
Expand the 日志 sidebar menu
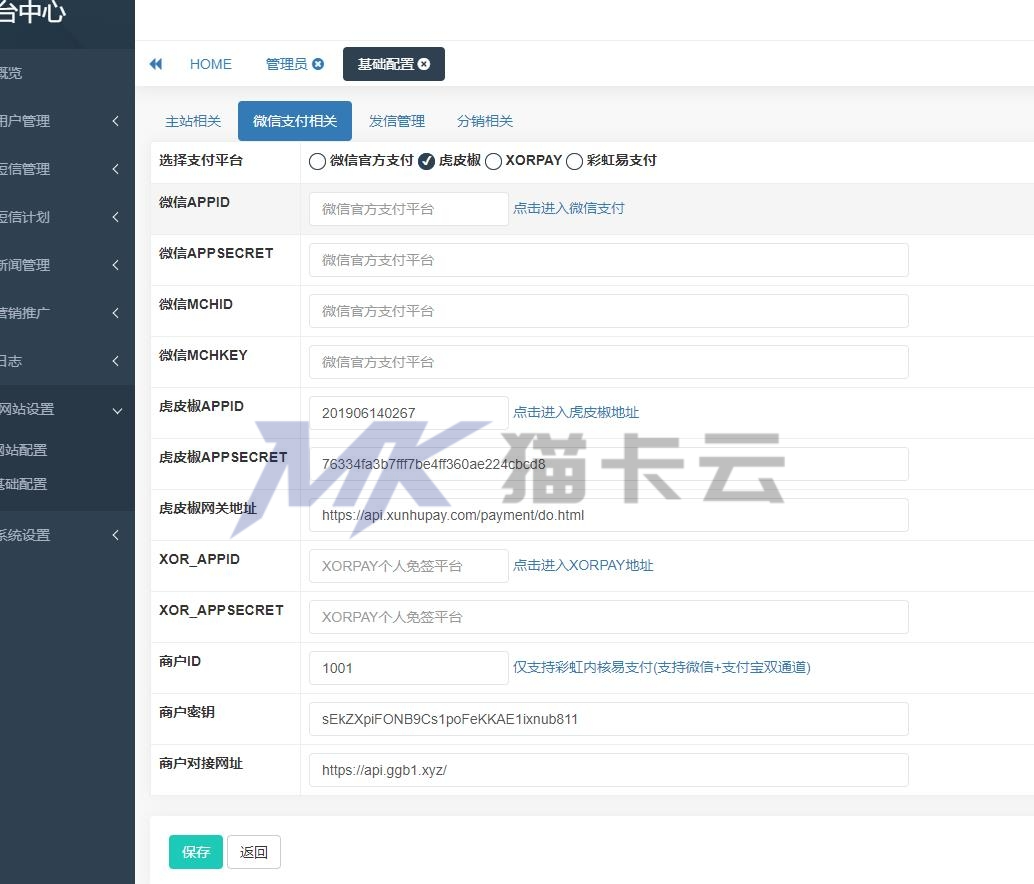[67, 361]
